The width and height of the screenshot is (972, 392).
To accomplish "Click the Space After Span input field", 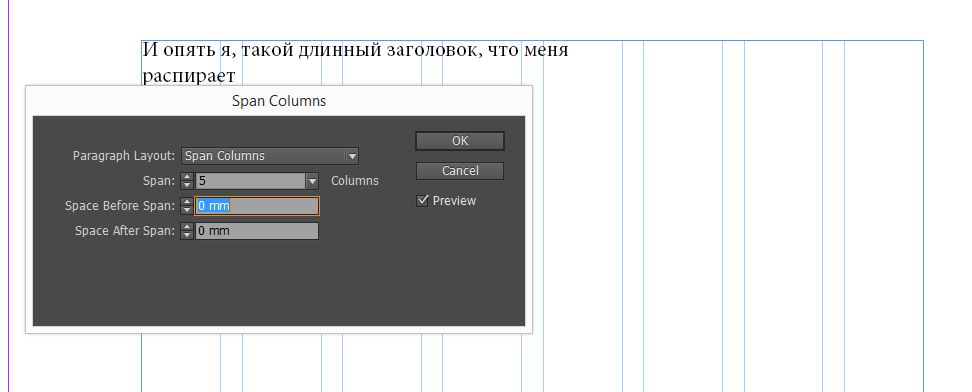I will click(257, 231).
